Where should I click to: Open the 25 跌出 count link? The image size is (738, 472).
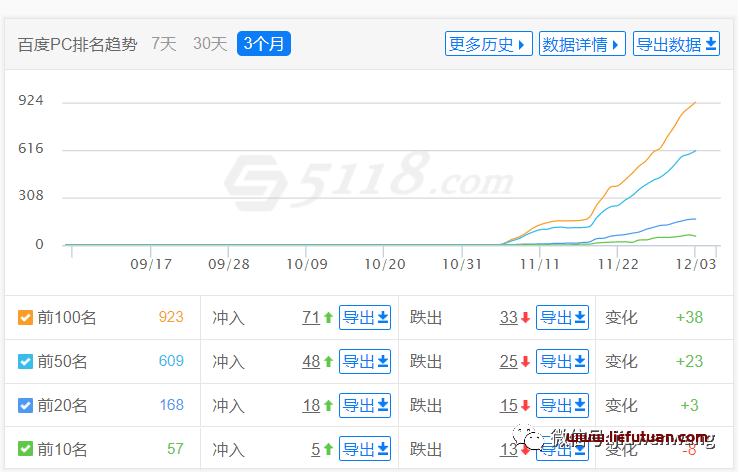509,361
